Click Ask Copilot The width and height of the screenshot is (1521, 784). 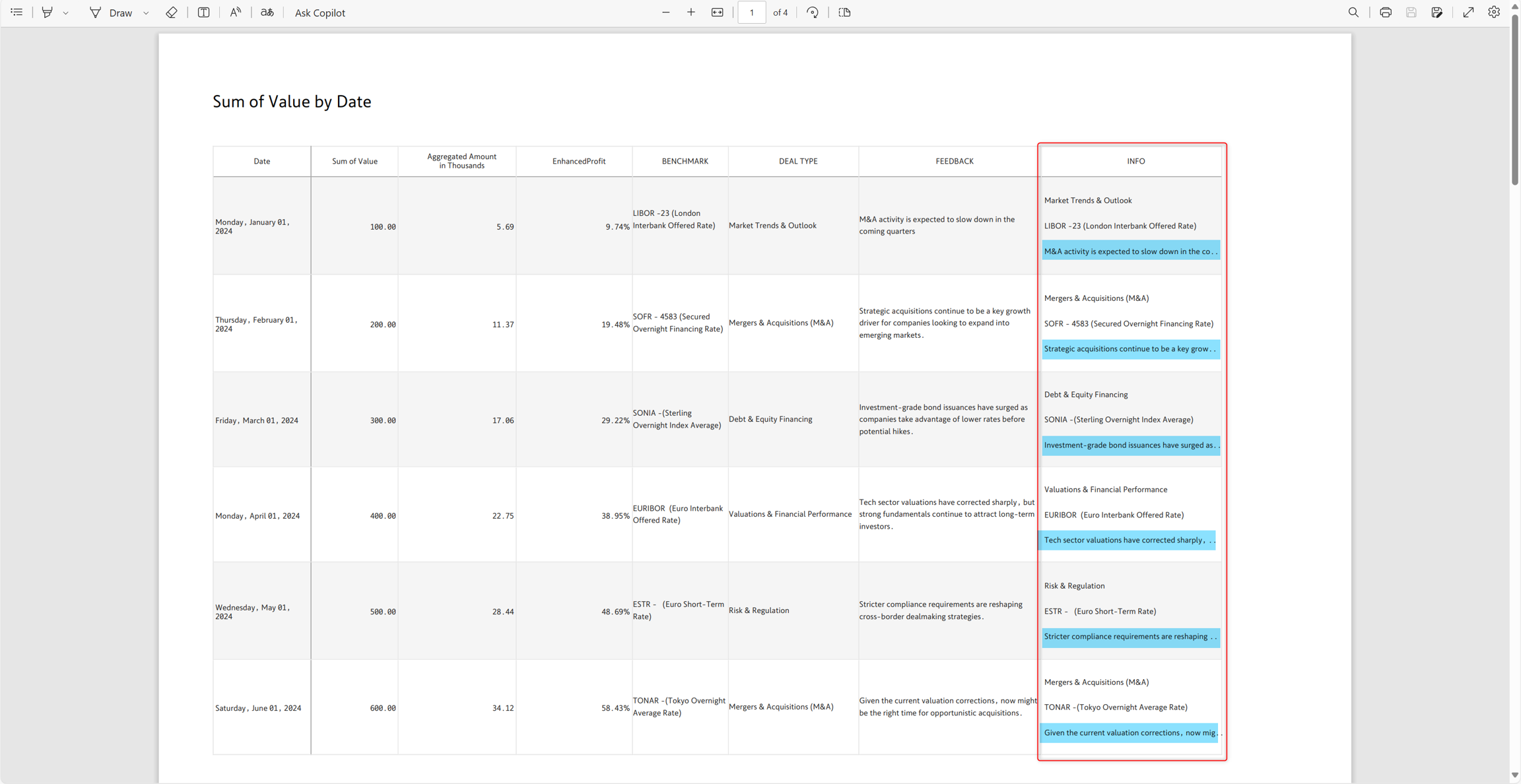(x=320, y=13)
